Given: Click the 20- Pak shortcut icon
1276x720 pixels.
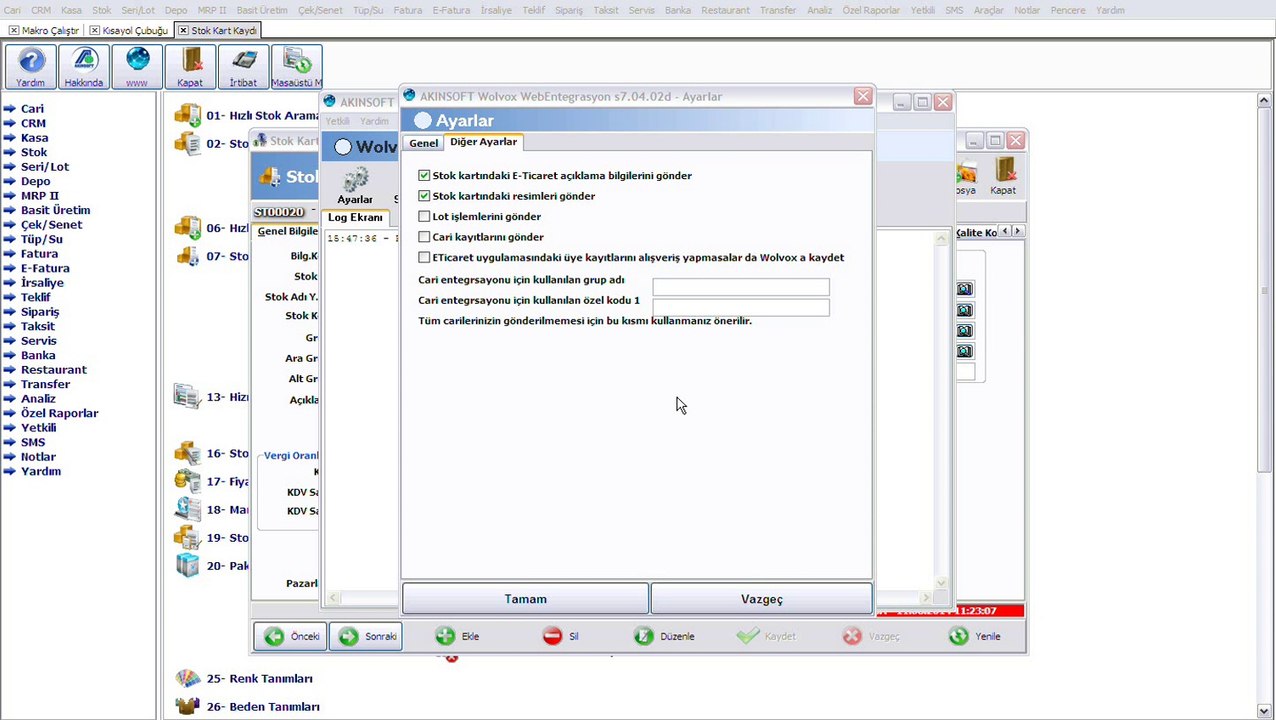Looking at the screenshot, I should tap(188, 565).
